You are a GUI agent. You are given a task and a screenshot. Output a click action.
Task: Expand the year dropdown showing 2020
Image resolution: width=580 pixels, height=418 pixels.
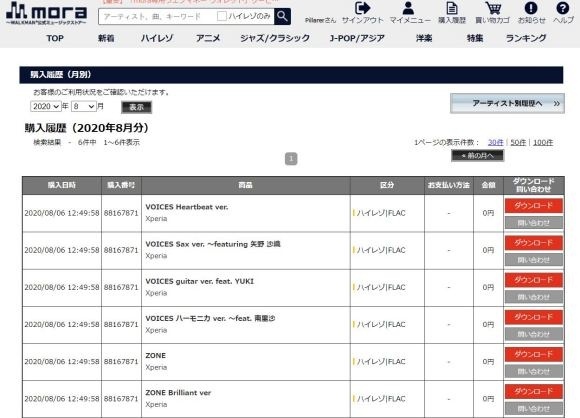click(x=46, y=107)
